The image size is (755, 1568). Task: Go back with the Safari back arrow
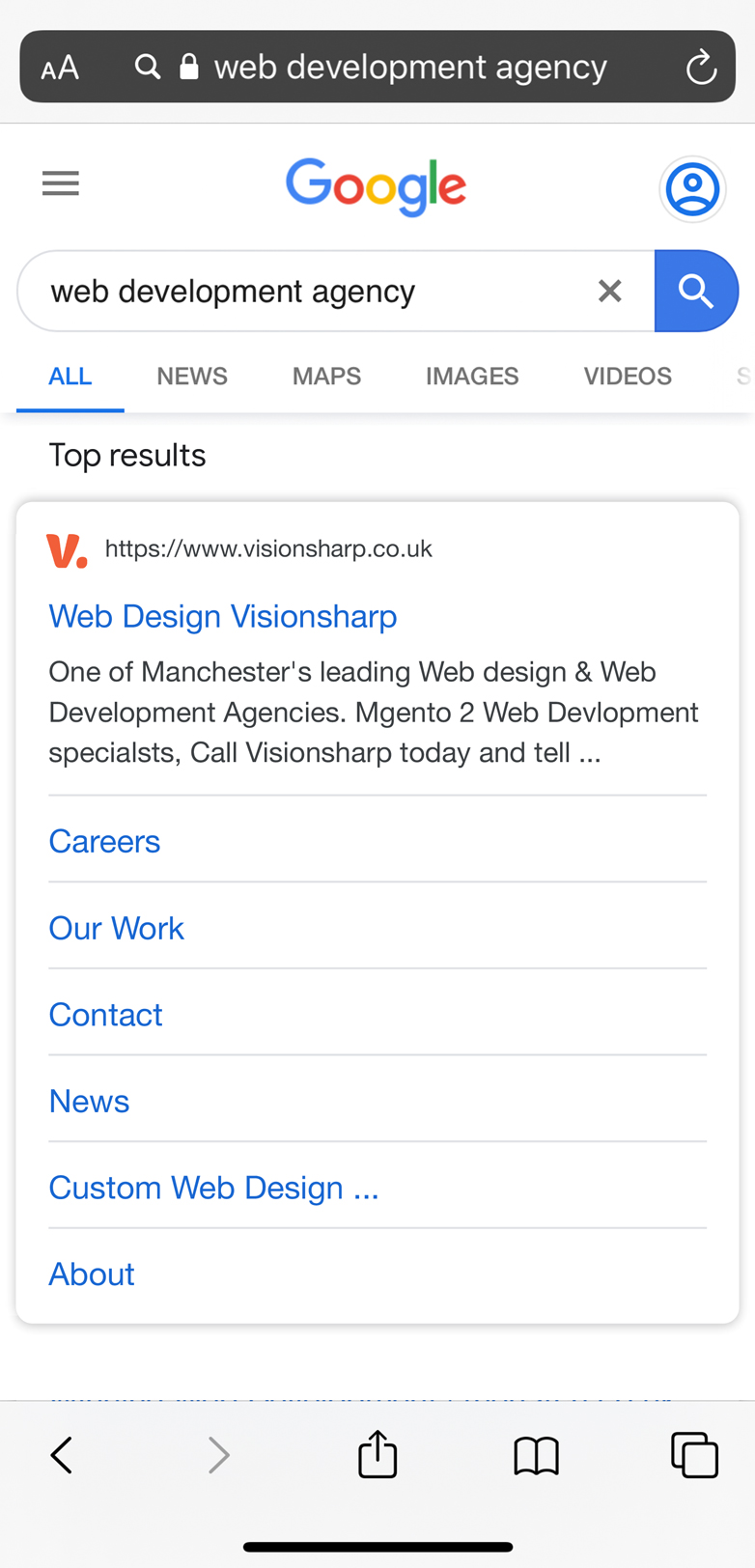[62, 1455]
